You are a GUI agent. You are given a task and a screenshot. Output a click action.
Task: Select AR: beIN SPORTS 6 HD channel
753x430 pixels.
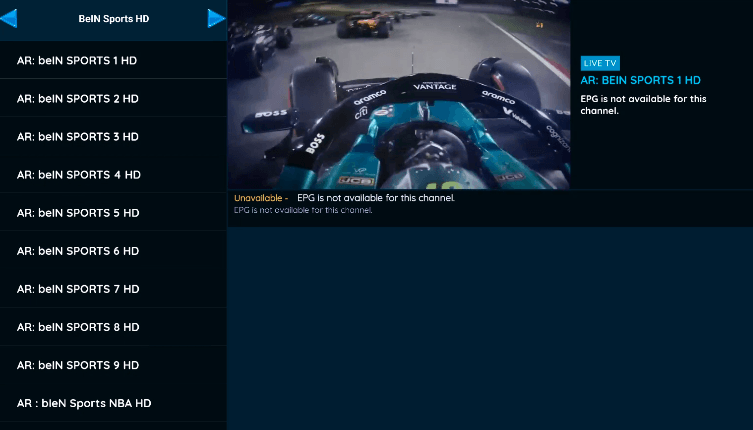click(x=113, y=251)
